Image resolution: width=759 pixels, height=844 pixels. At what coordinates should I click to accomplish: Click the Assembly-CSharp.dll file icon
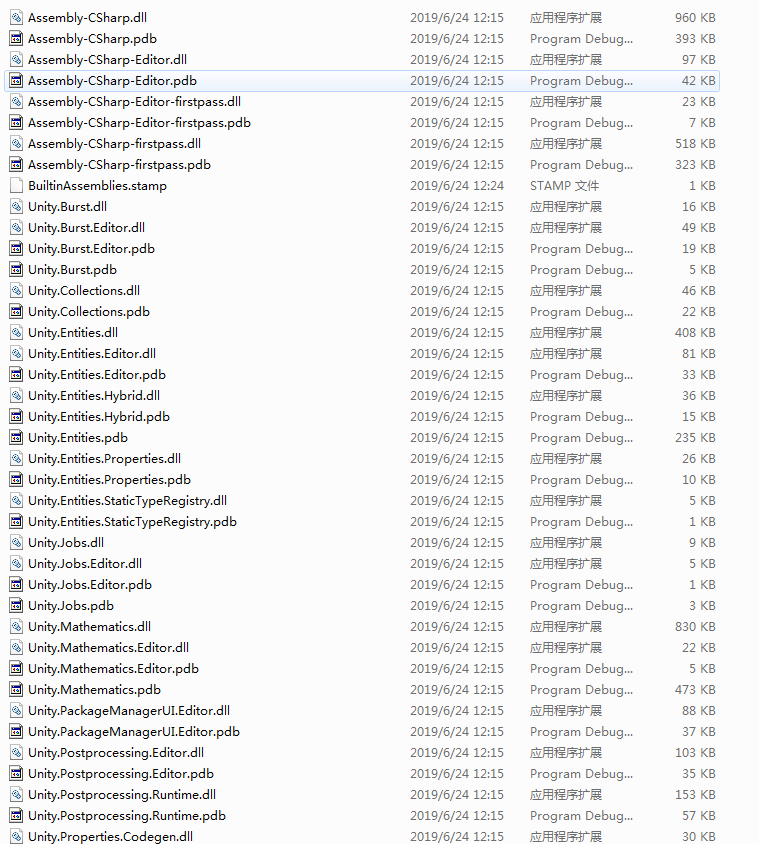tap(17, 18)
